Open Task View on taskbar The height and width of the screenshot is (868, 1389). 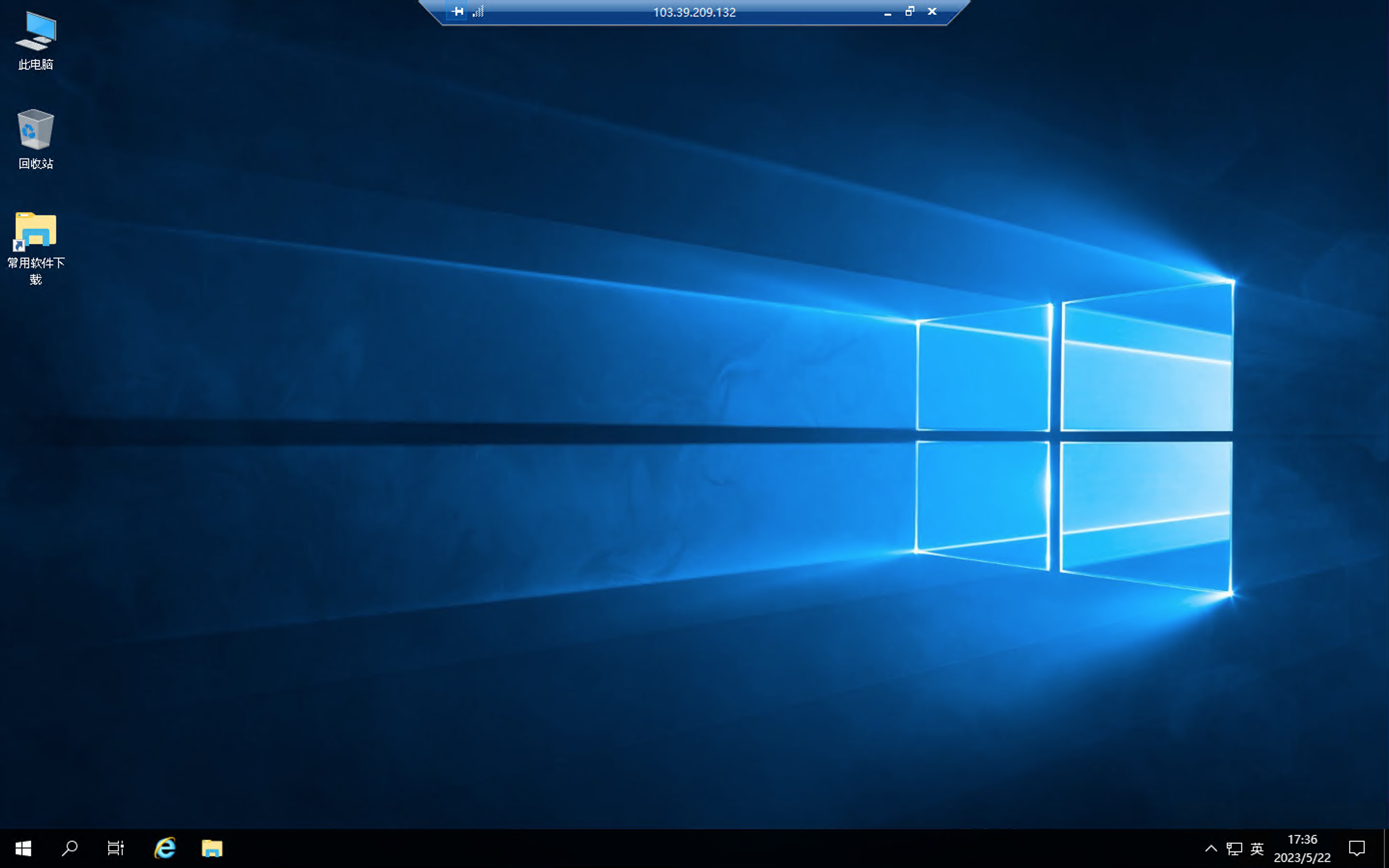click(115, 848)
